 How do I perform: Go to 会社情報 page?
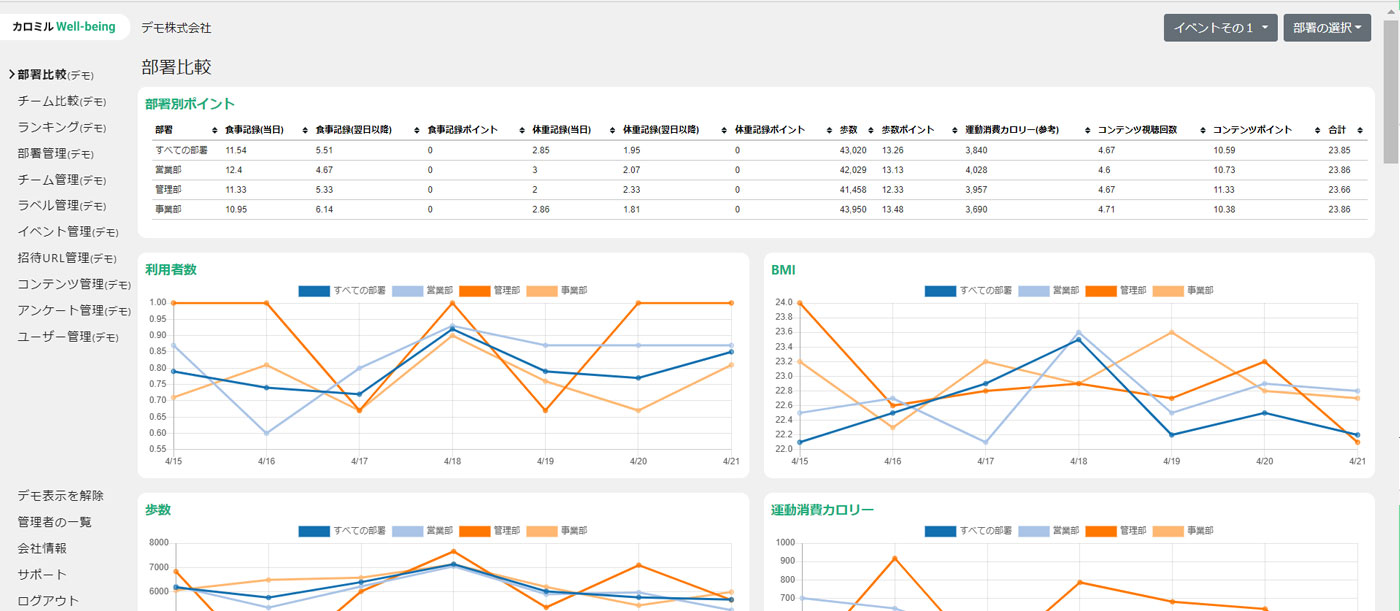click(x=42, y=548)
